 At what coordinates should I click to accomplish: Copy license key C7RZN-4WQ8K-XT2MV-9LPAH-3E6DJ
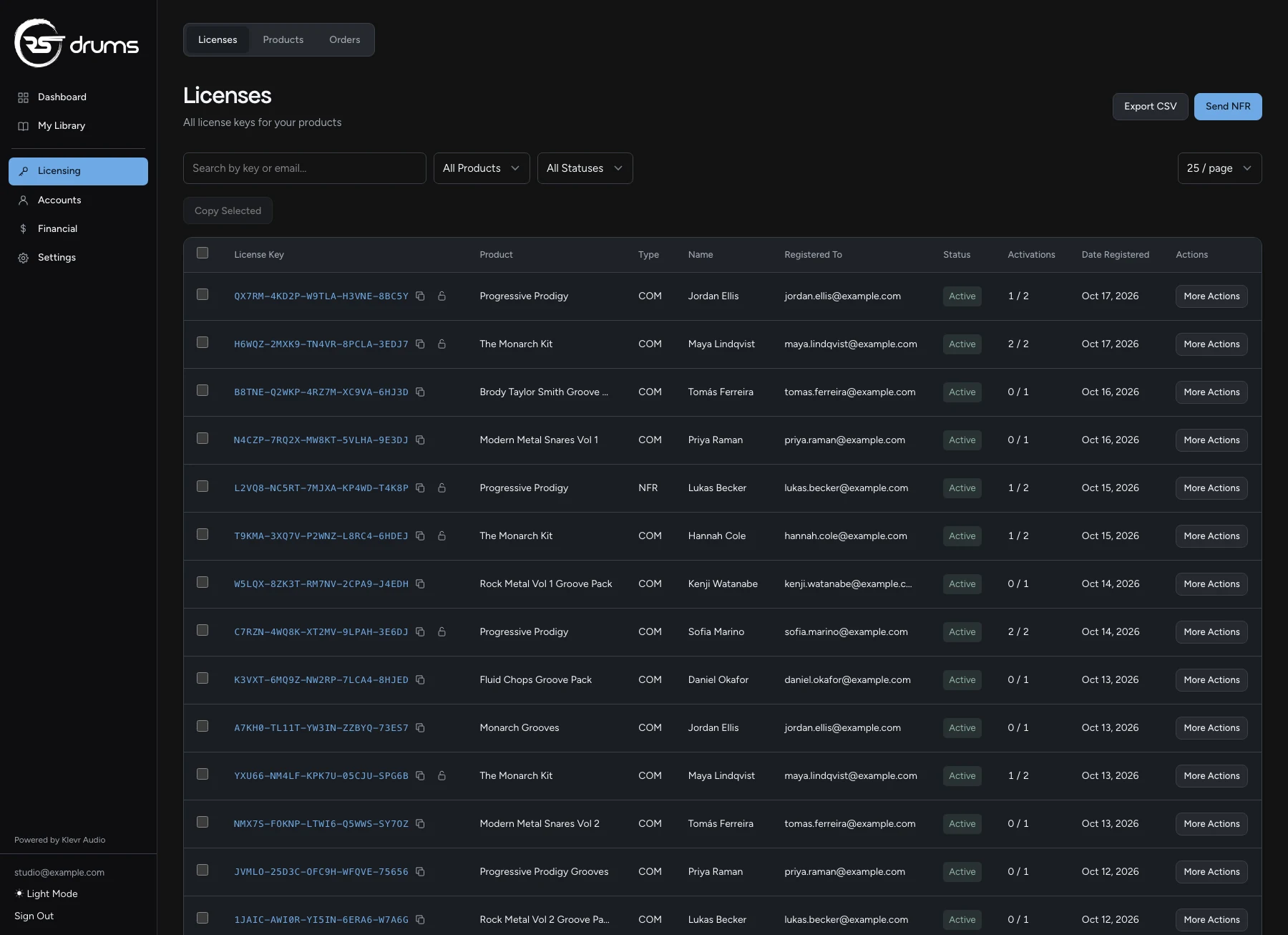[x=420, y=632]
